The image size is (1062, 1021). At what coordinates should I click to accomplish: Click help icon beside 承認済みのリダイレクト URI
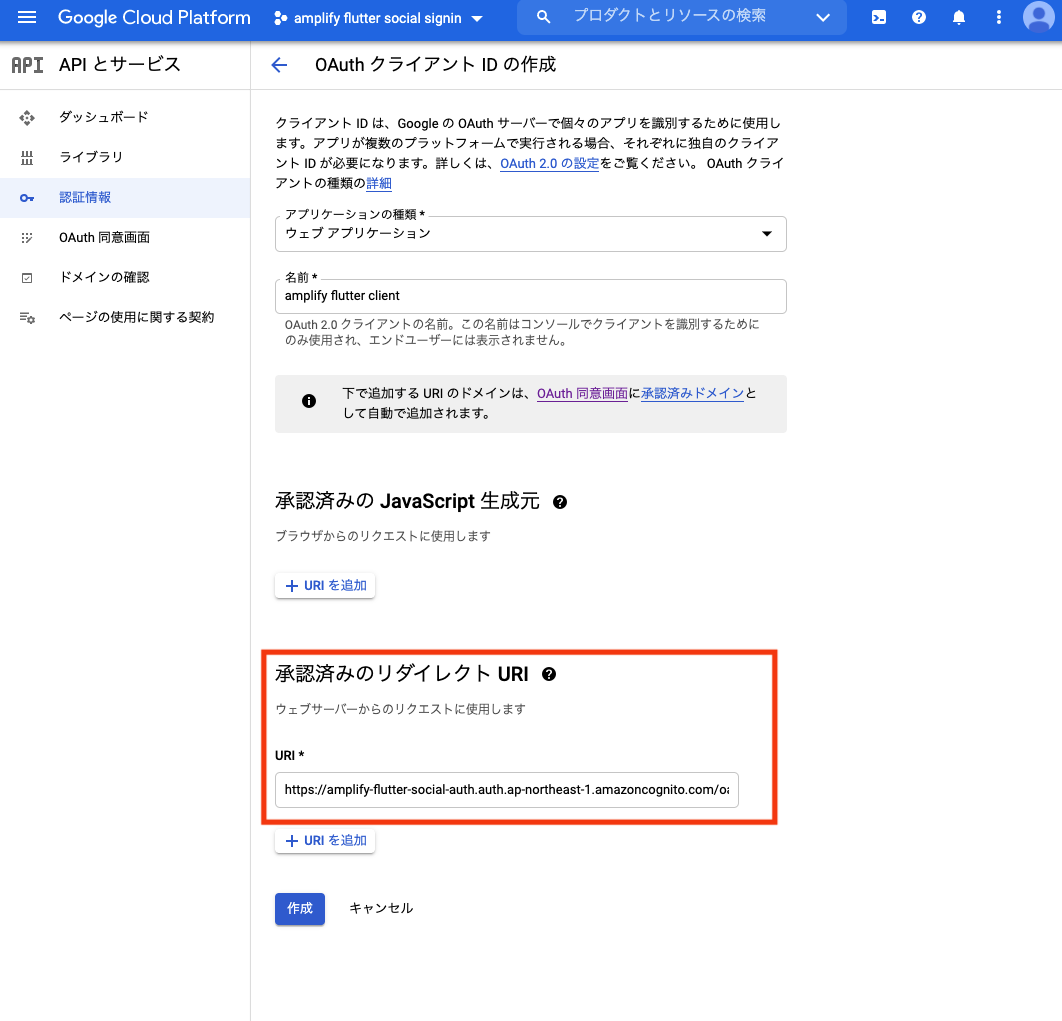549,674
